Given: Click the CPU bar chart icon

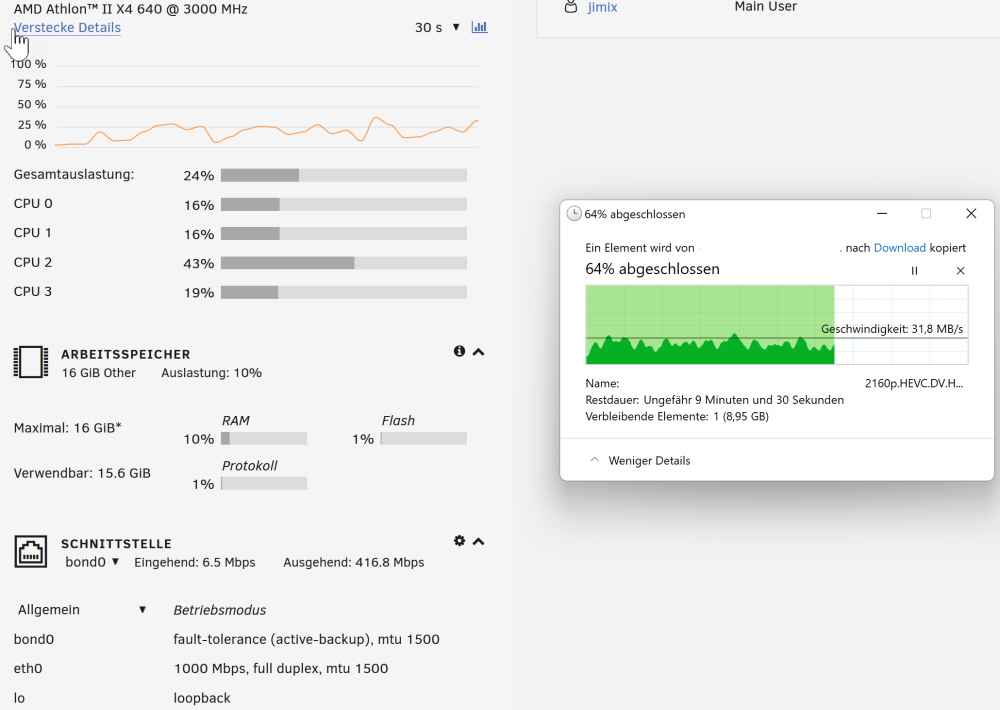Looking at the screenshot, I should 479,27.
